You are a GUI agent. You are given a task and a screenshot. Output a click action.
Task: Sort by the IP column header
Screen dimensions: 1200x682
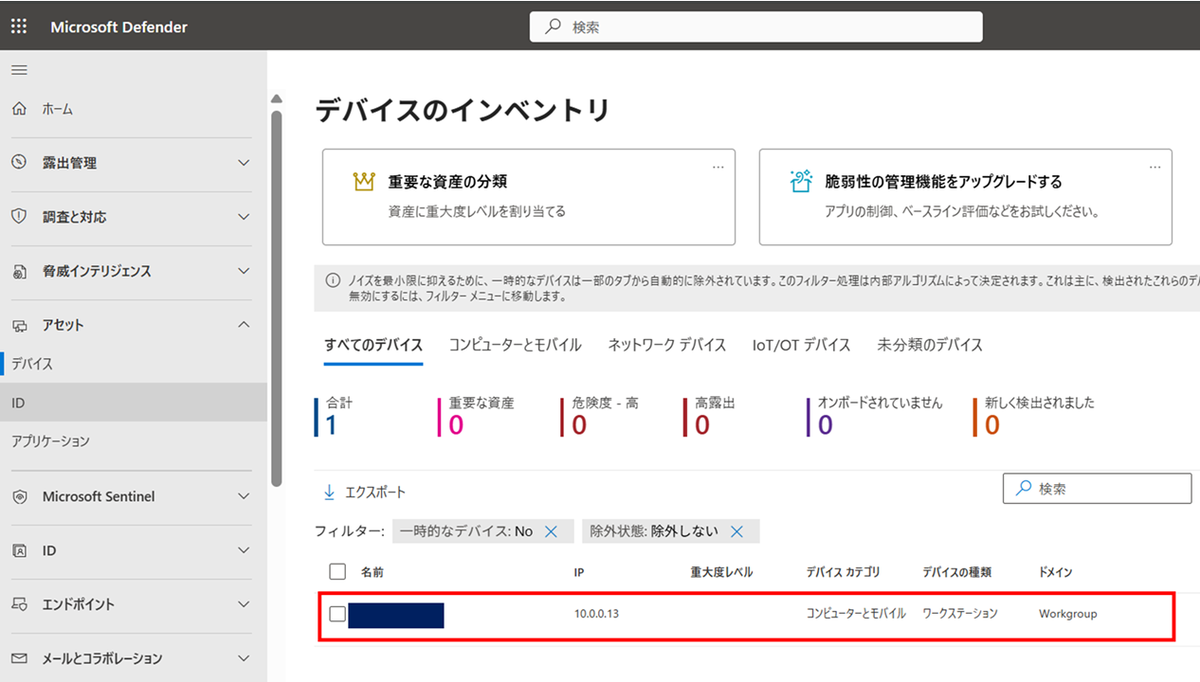tap(579, 572)
